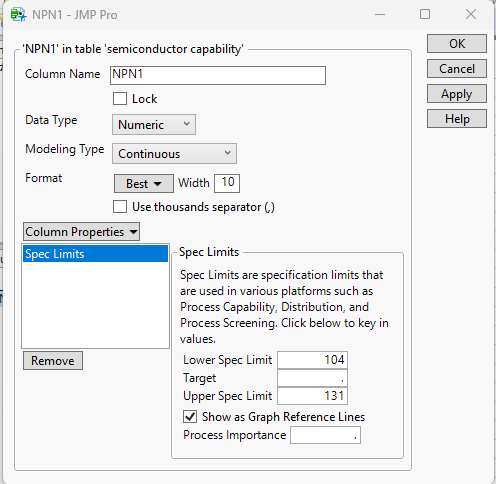
Task: Click the JMP Pro application icon in title bar
Action: click(18, 15)
